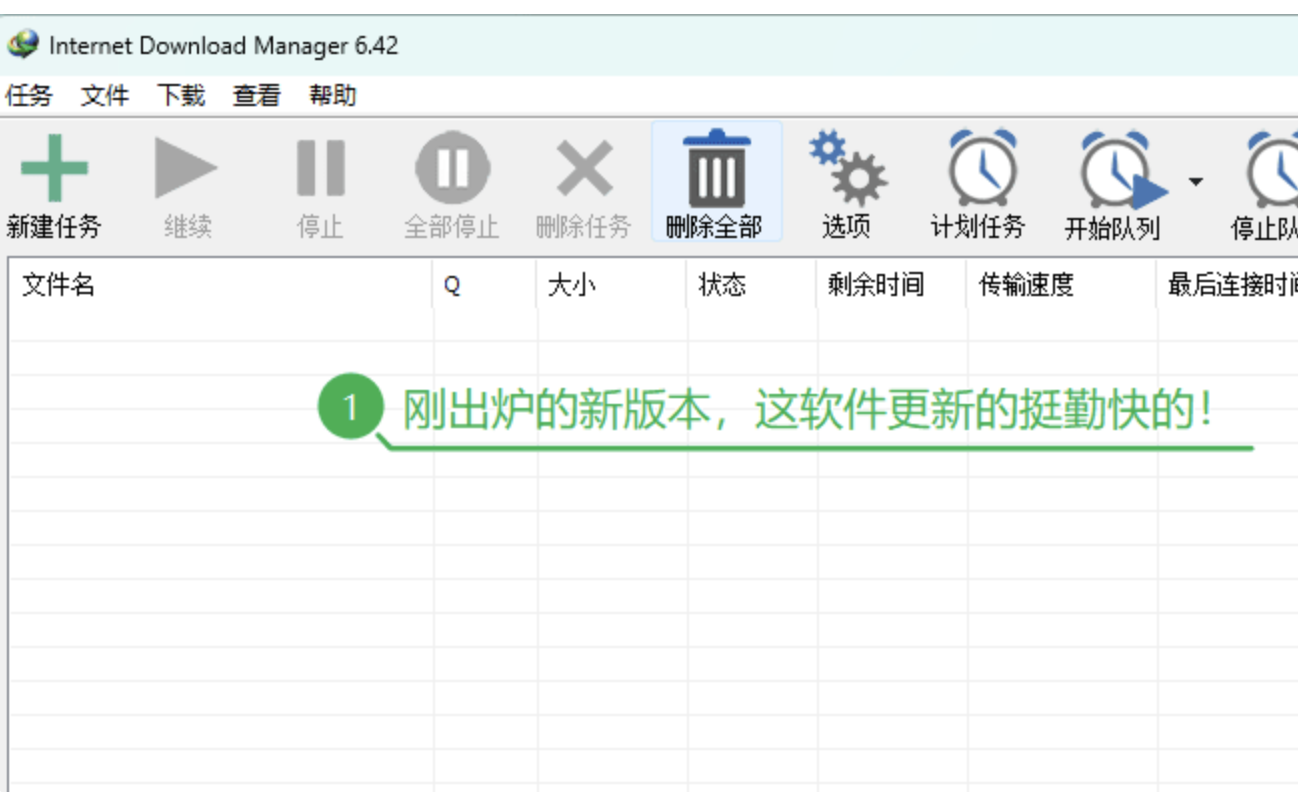The image size is (1298, 792).
Task: Open the 选项 options gear icon
Action: click(x=847, y=170)
